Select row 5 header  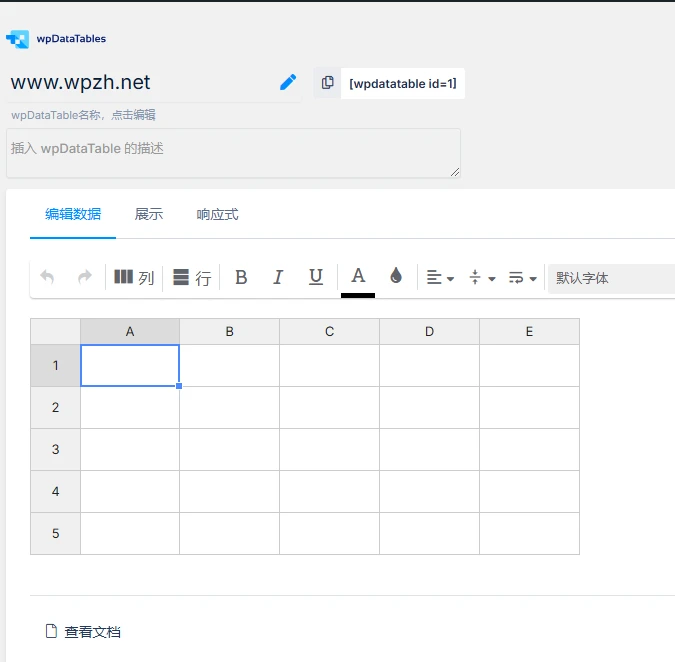click(x=56, y=533)
